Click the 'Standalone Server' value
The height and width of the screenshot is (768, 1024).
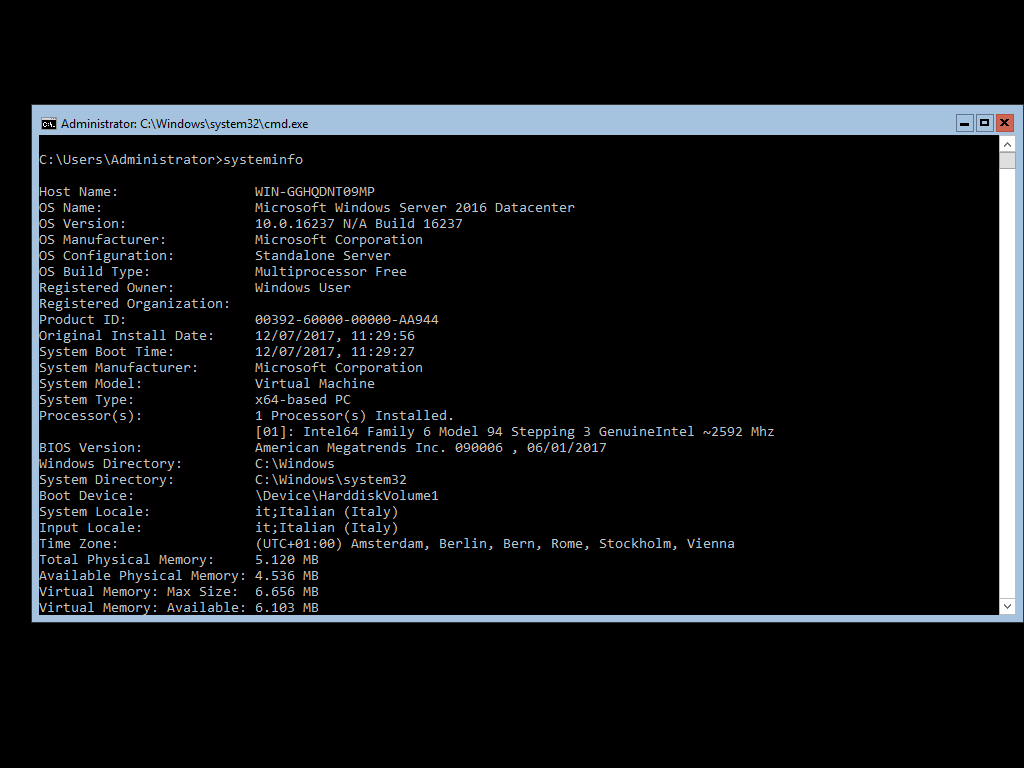point(323,256)
